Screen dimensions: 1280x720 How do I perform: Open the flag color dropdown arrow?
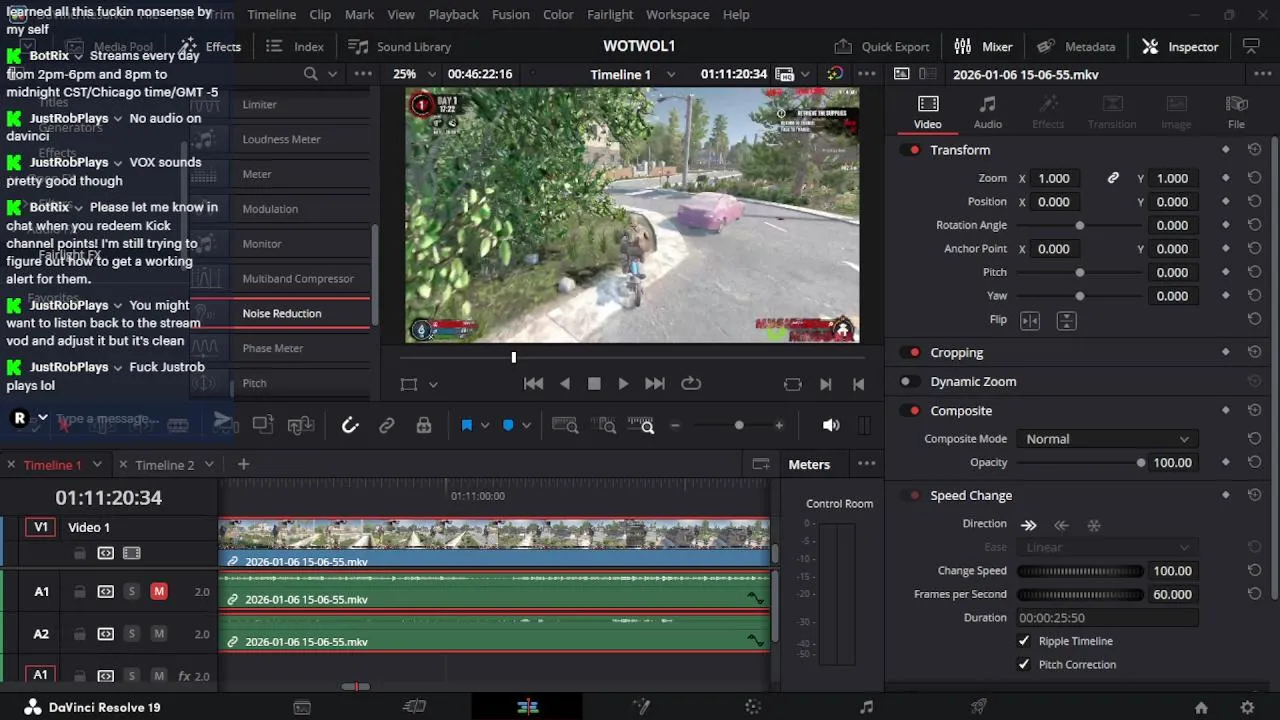pos(485,426)
